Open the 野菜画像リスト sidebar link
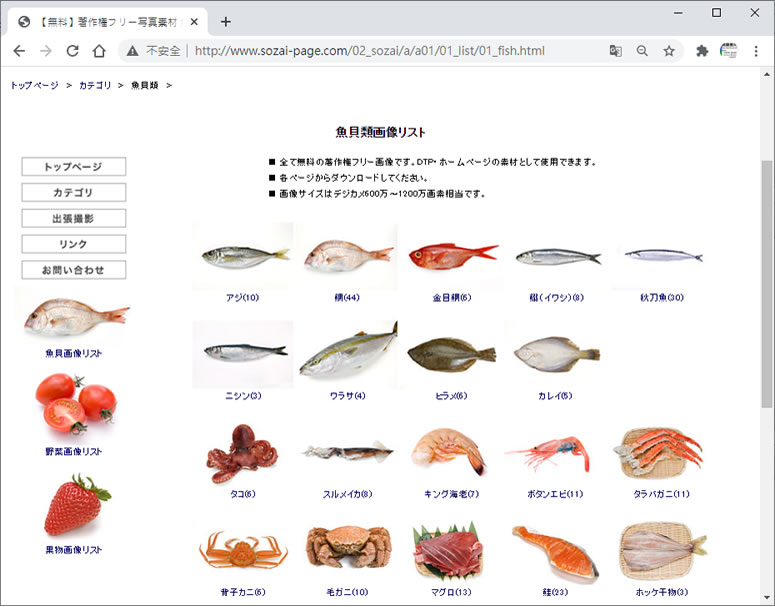The height and width of the screenshot is (607, 775). pos(74,451)
